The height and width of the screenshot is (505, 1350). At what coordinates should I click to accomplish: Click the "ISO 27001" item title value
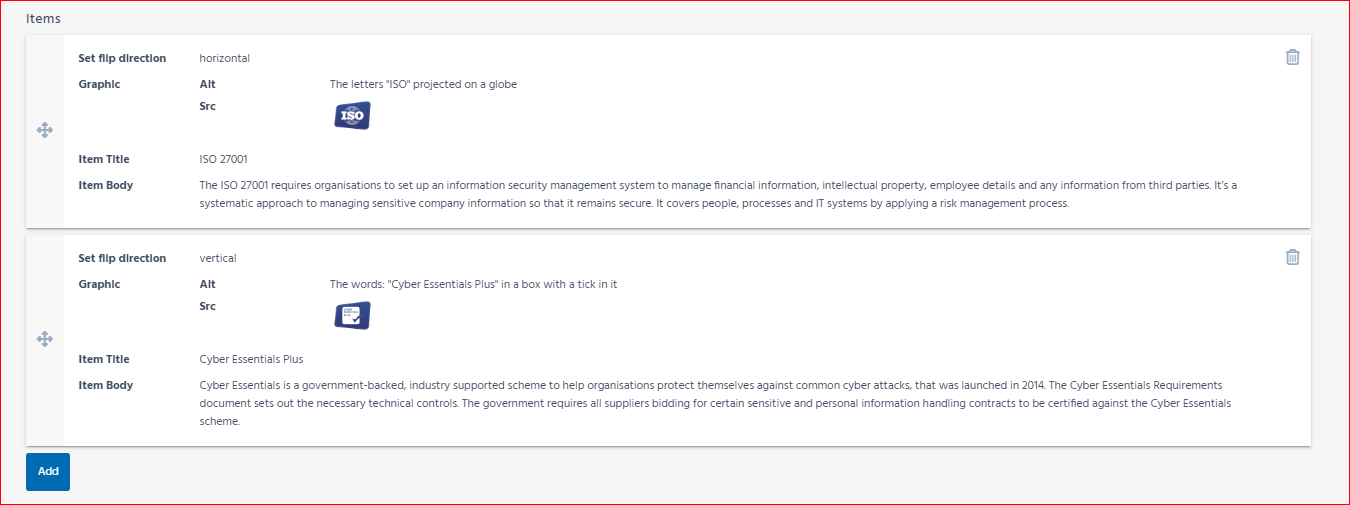(224, 159)
